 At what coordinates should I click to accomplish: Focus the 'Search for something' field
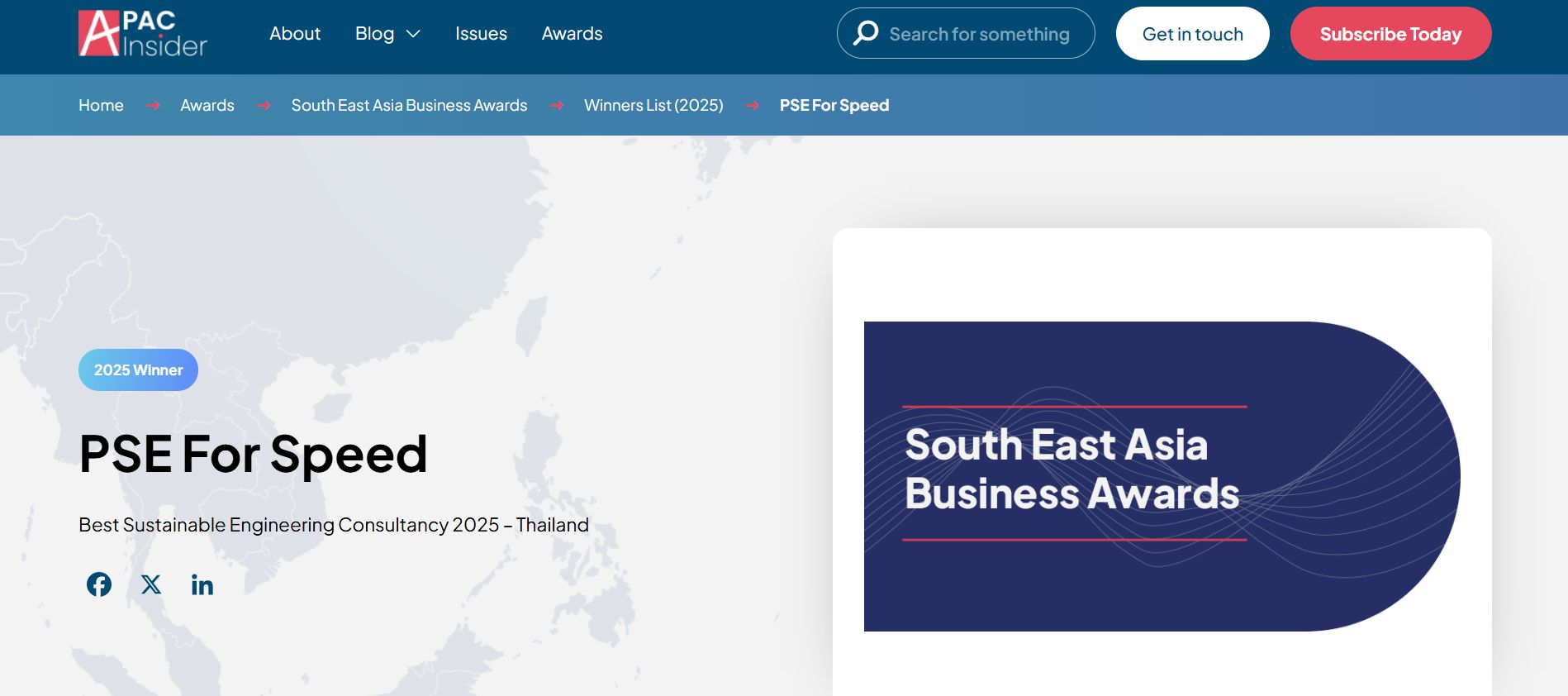979,34
